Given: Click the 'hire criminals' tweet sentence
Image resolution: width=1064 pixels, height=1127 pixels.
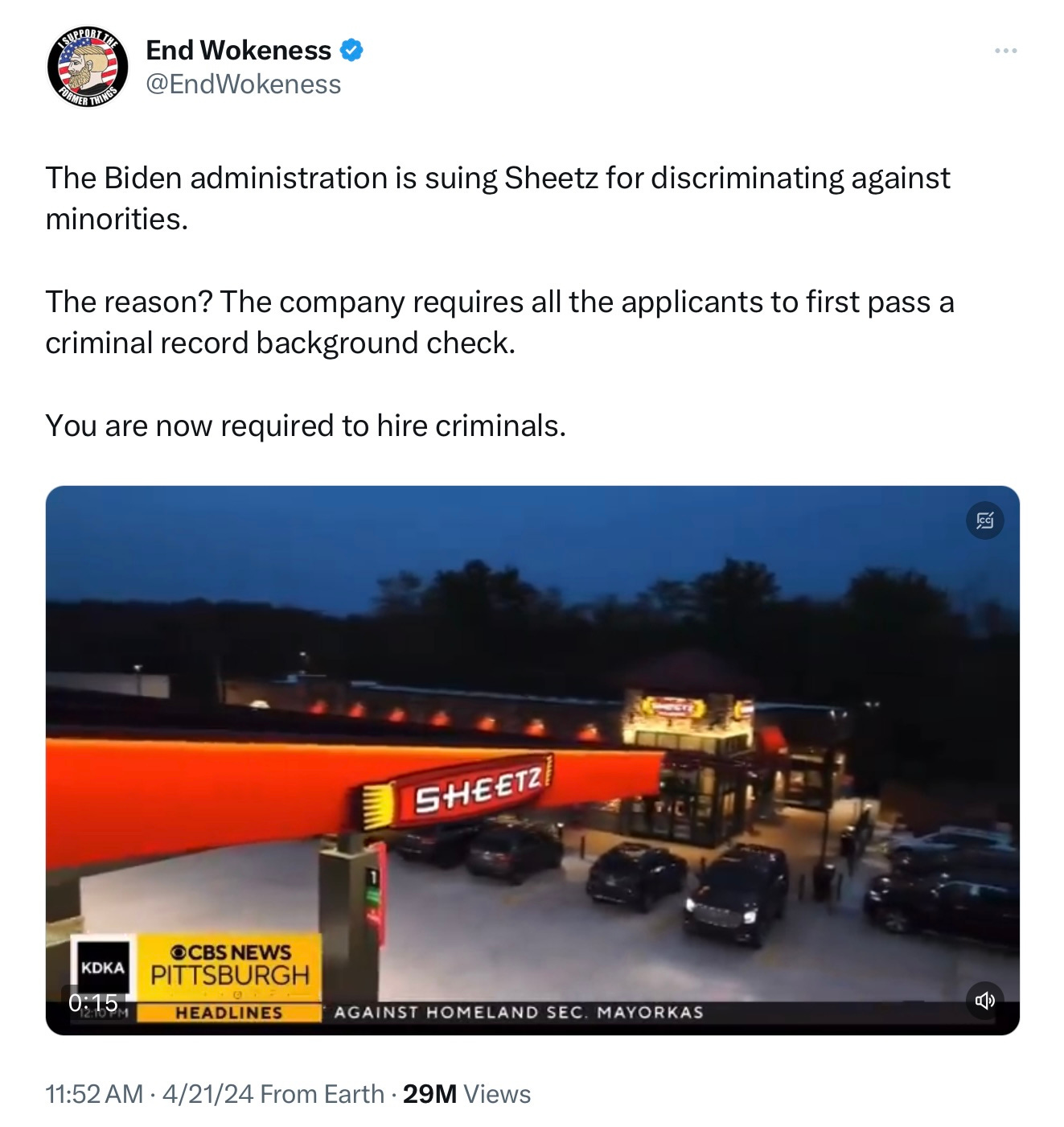Looking at the screenshot, I should click(x=306, y=426).
